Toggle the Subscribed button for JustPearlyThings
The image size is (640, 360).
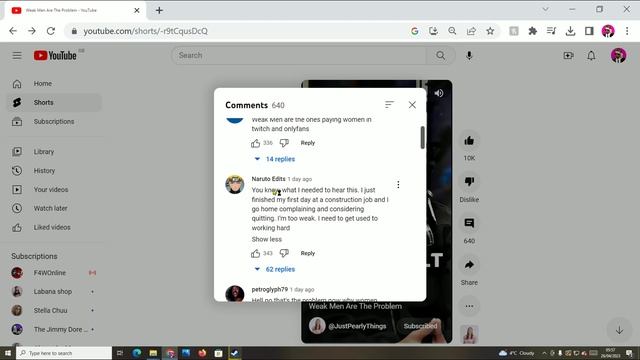420,326
